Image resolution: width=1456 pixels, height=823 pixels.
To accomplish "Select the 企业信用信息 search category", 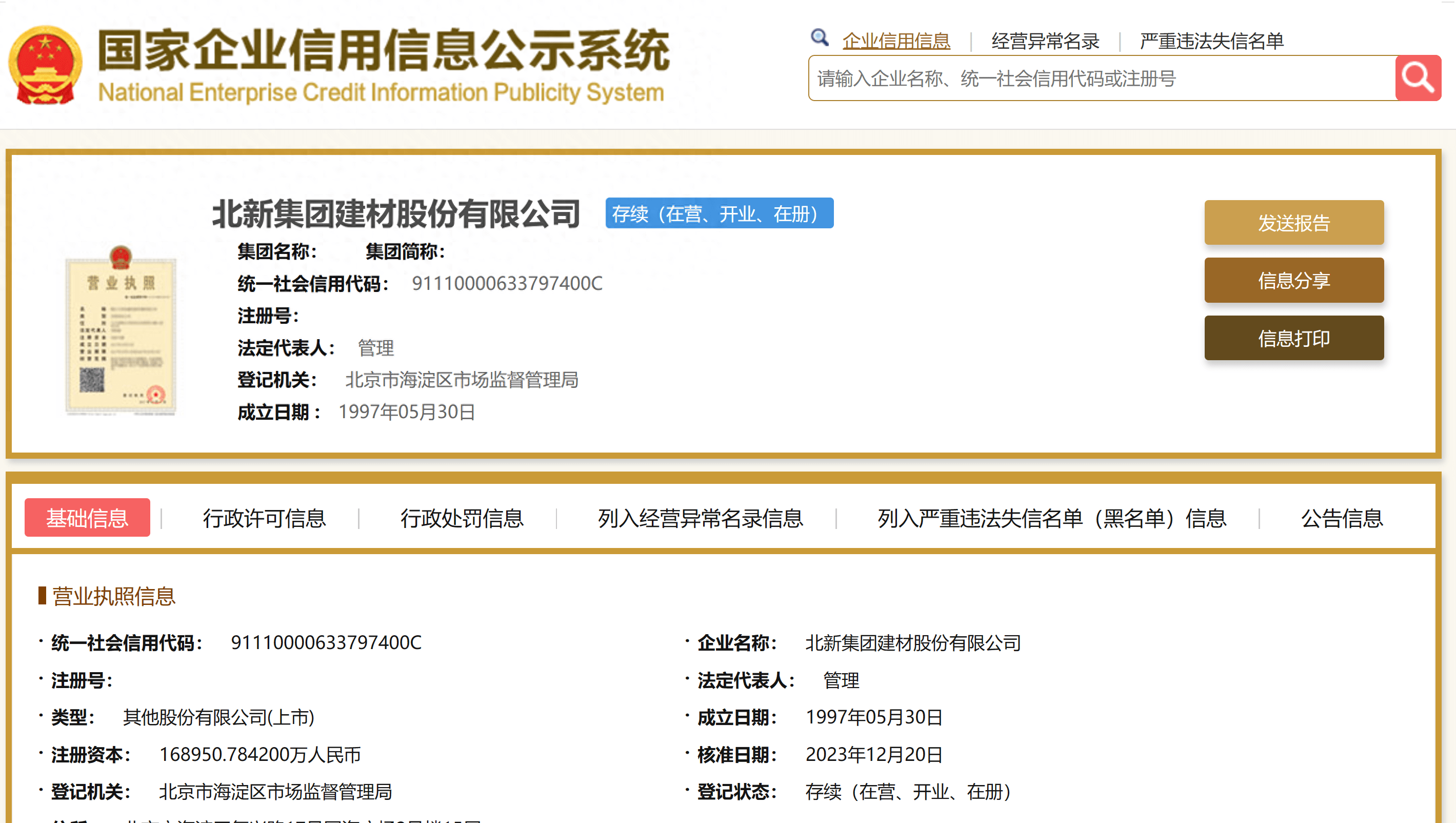I will 896,41.
